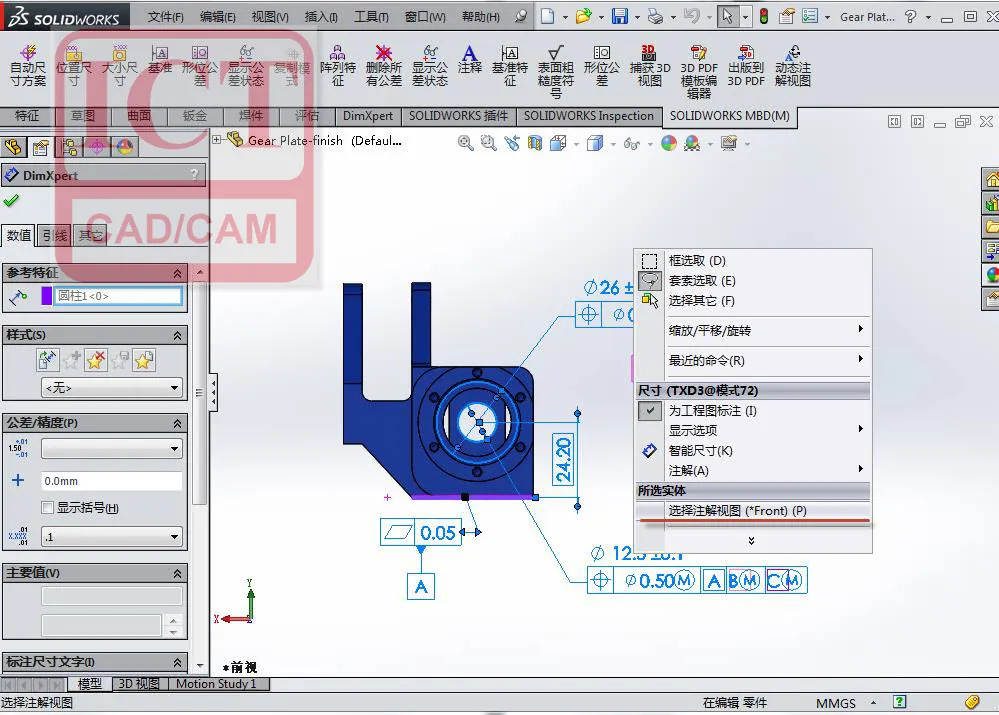The width and height of the screenshot is (999, 715).
Task: Open the 插入(I) menu
Action: click(321, 17)
